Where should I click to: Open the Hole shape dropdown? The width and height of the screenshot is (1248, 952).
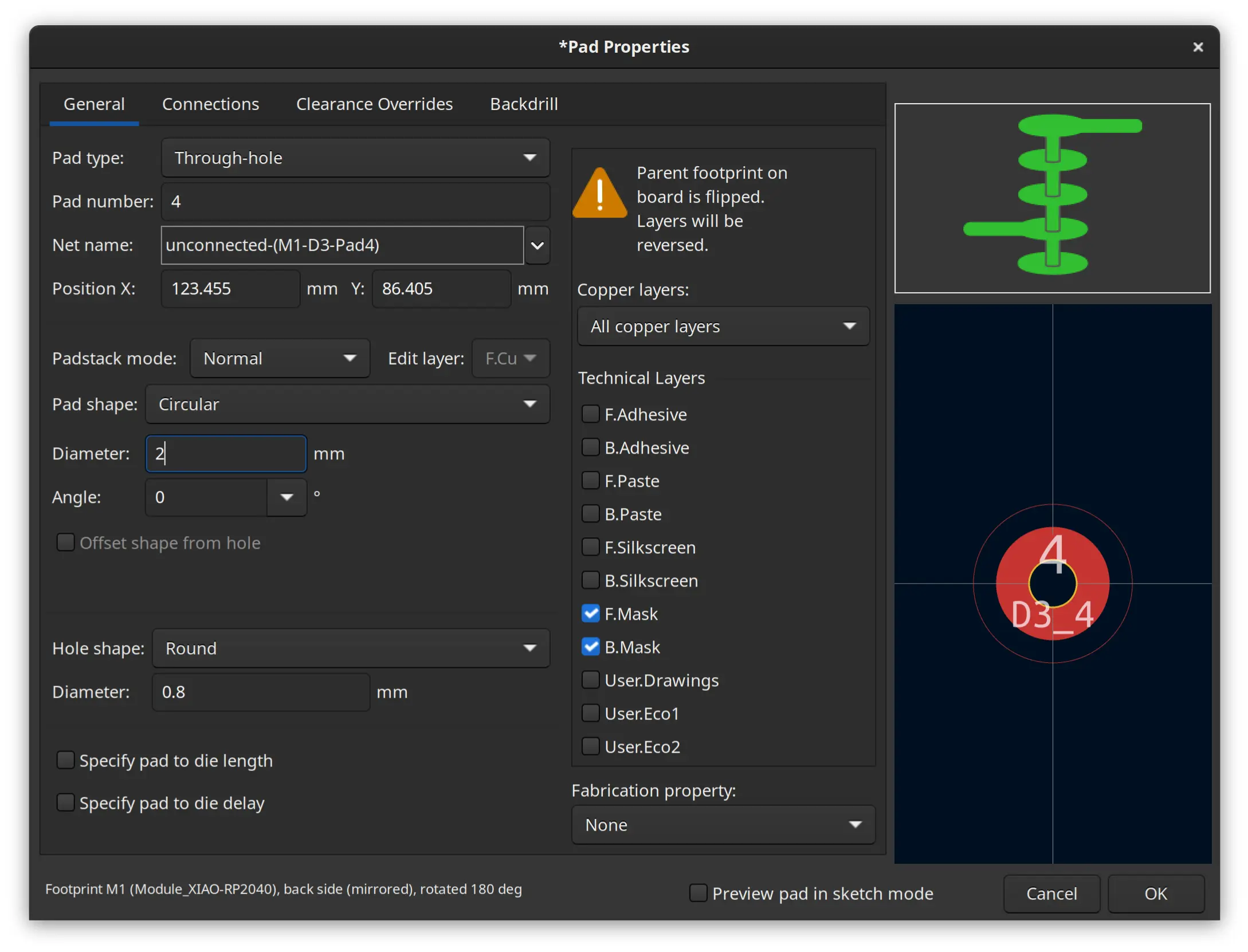[351, 648]
